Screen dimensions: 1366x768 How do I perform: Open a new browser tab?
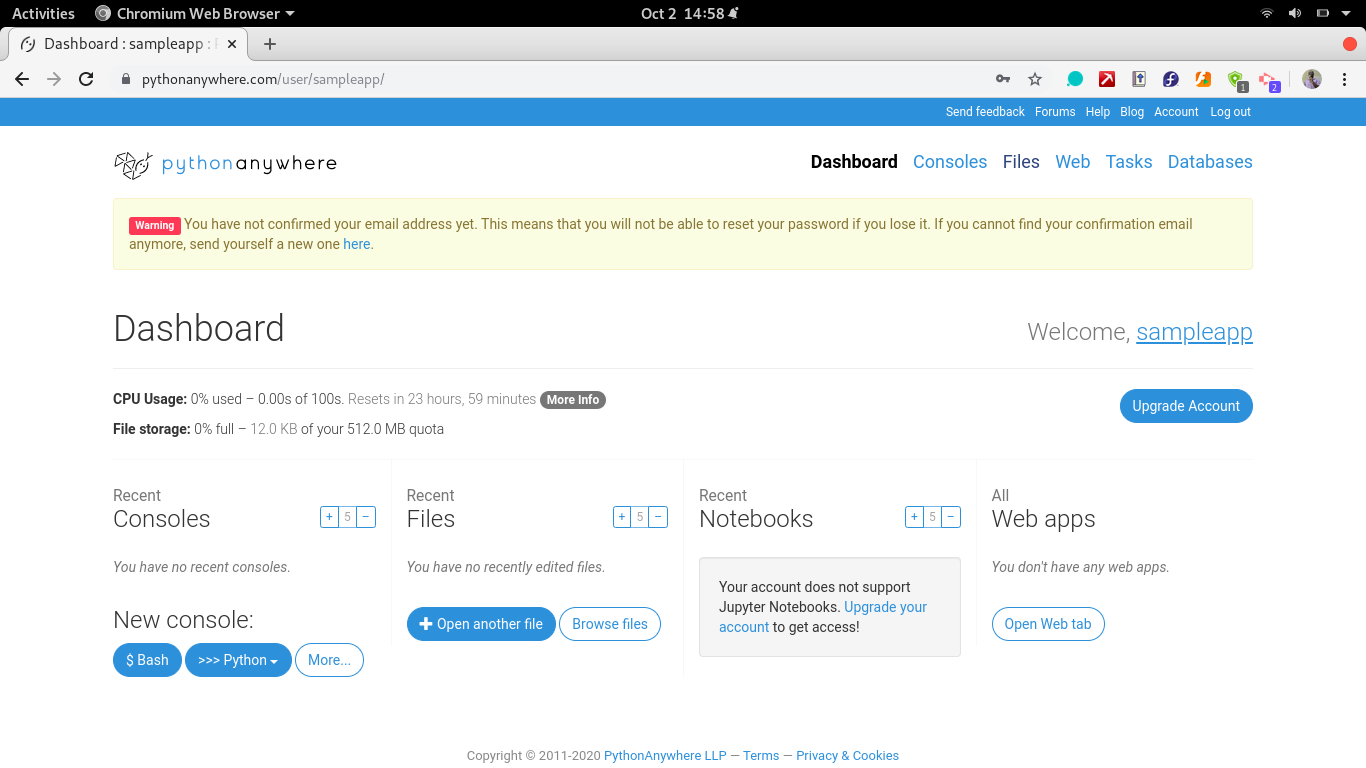pyautogui.click(x=270, y=44)
